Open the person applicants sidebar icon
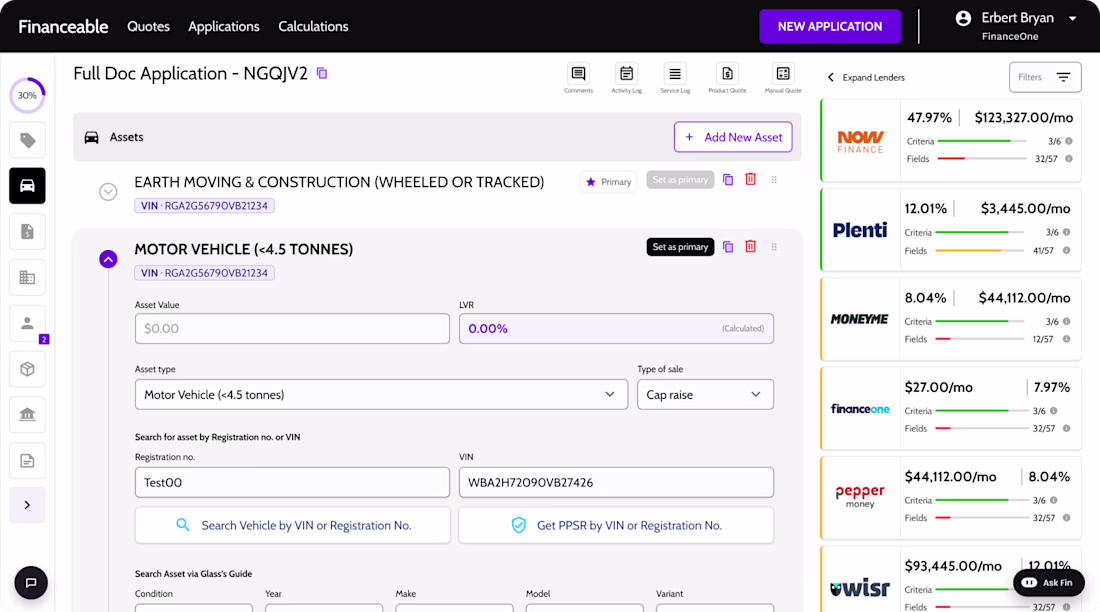Viewport: 1100px width, 612px height. [27, 323]
